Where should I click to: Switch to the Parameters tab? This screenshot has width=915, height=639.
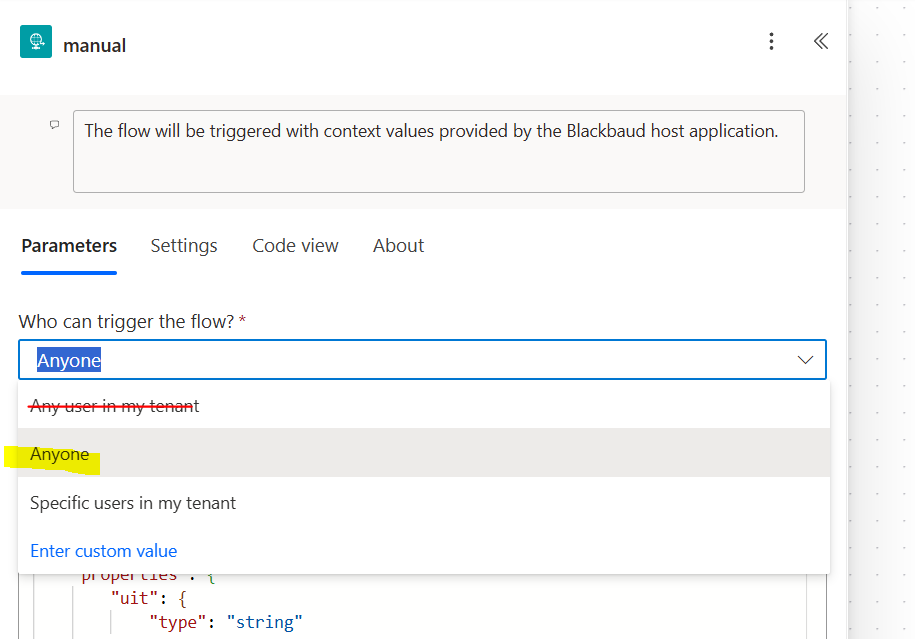point(69,246)
